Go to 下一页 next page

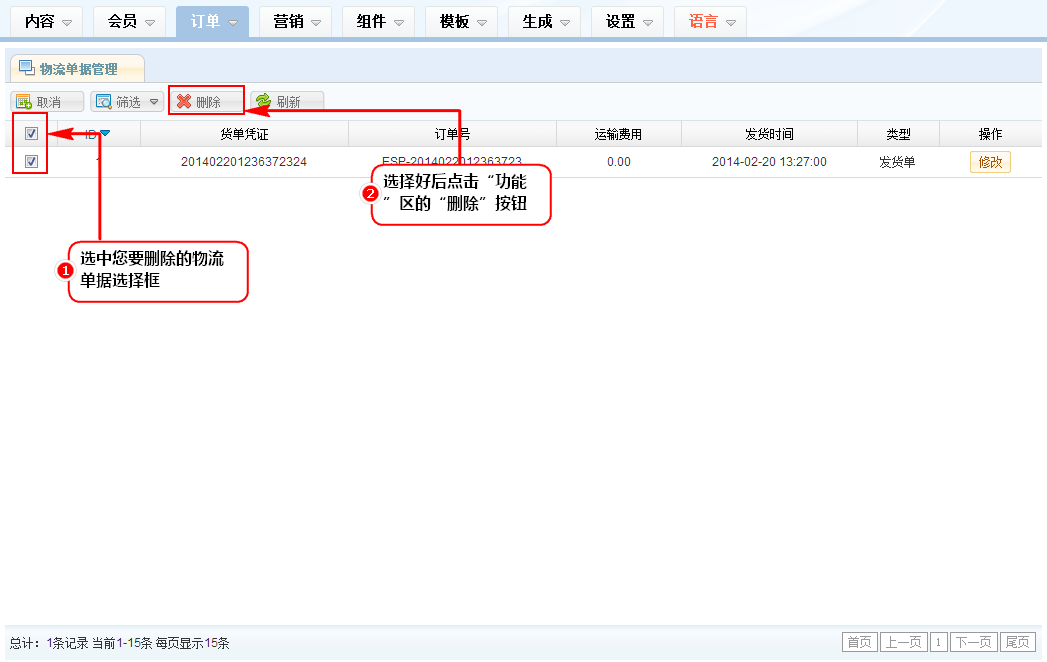click(x=973, y=642)
